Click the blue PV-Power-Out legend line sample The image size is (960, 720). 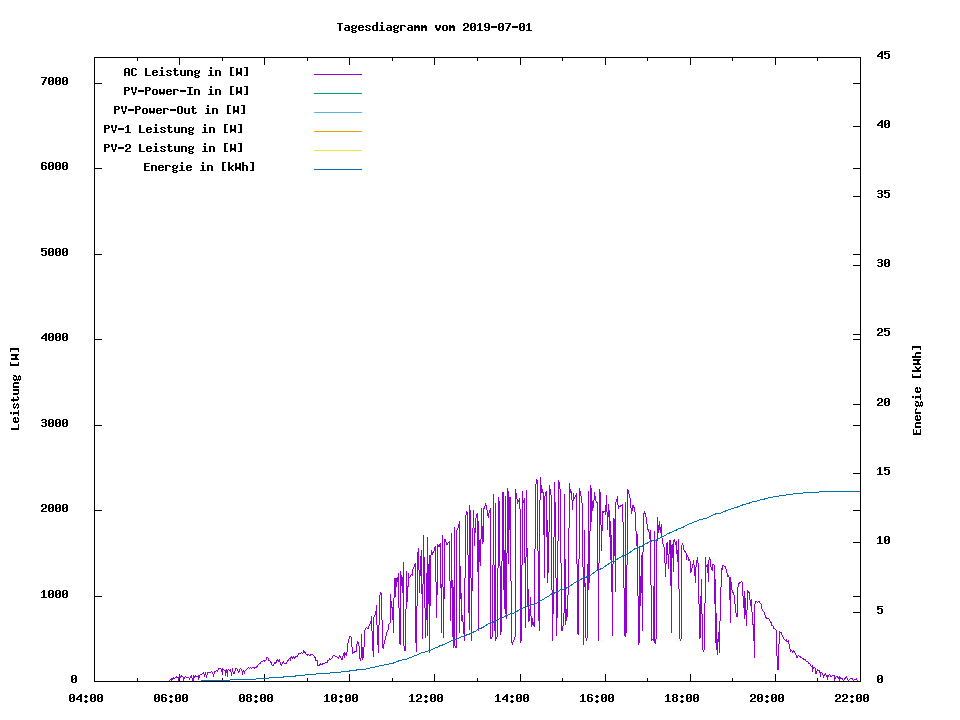click(337, 112)
